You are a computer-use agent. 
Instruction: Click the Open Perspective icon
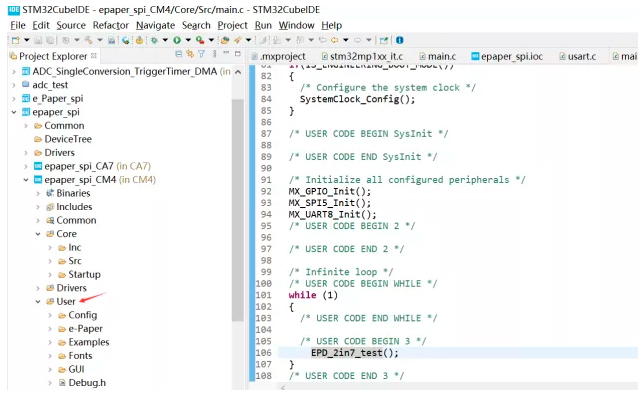point(384,40)
